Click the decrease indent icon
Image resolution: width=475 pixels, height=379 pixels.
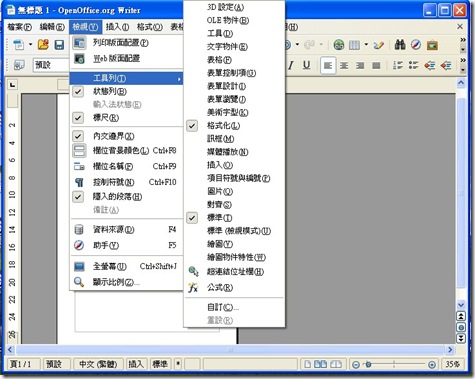tap(430, 65)
